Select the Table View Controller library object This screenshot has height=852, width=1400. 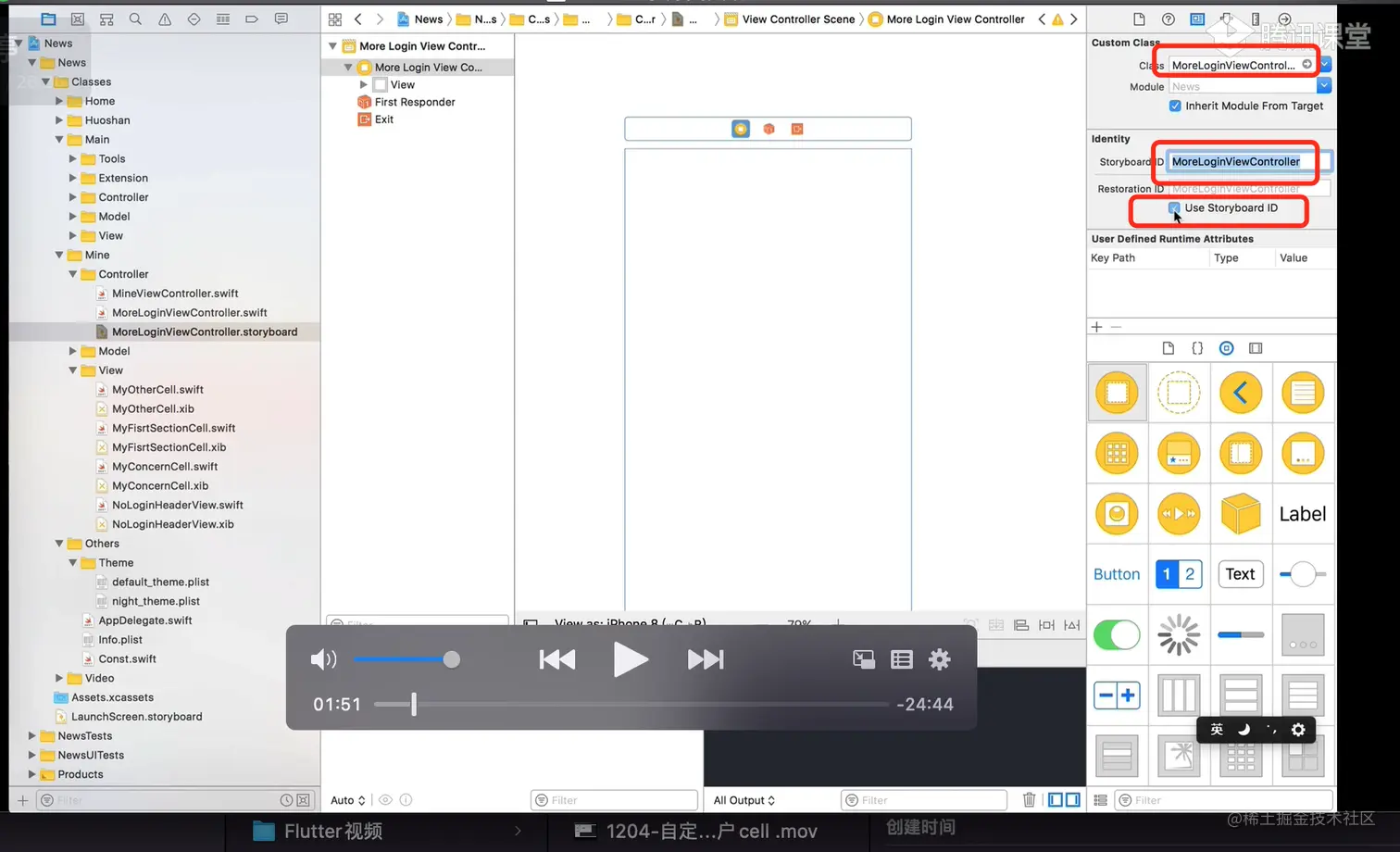(x=1303, y=393)
